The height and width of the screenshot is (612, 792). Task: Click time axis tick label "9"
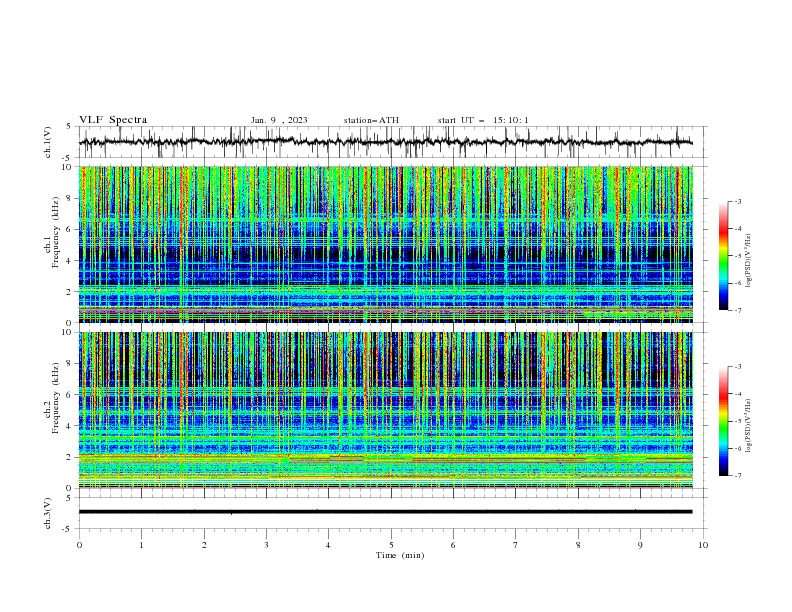tap(640, 545)
